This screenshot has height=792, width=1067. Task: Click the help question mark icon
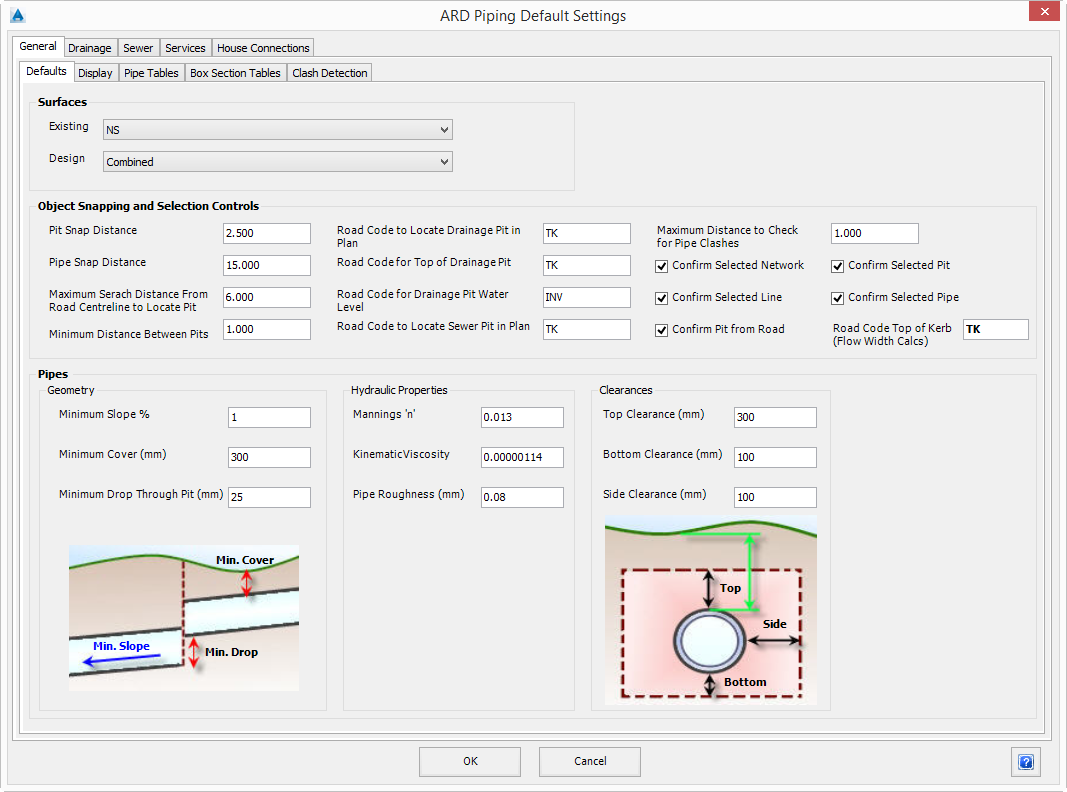pos(1025,761)
